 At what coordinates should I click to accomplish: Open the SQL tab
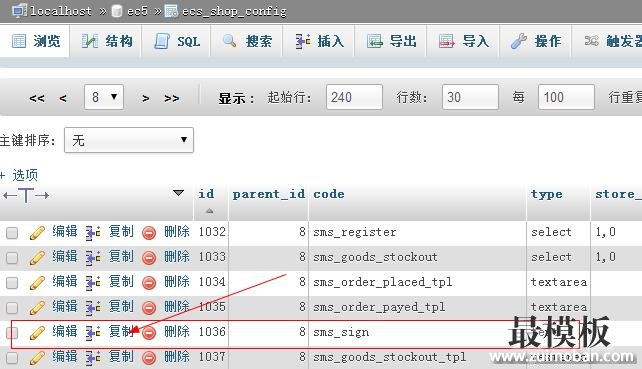[x=177, y=41]
